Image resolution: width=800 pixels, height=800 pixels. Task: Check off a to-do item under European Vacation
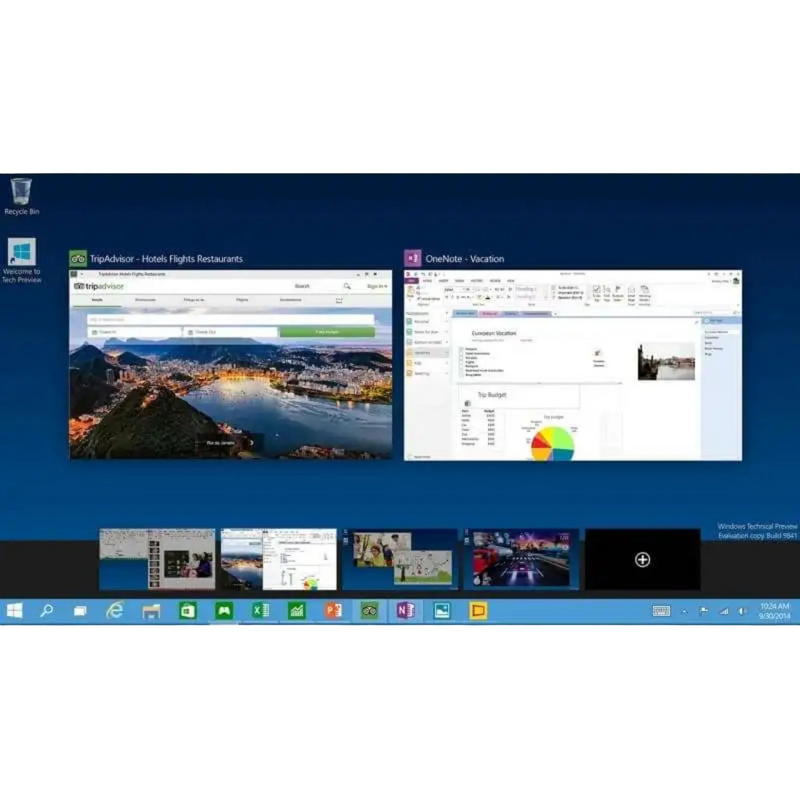coord(463,350)
